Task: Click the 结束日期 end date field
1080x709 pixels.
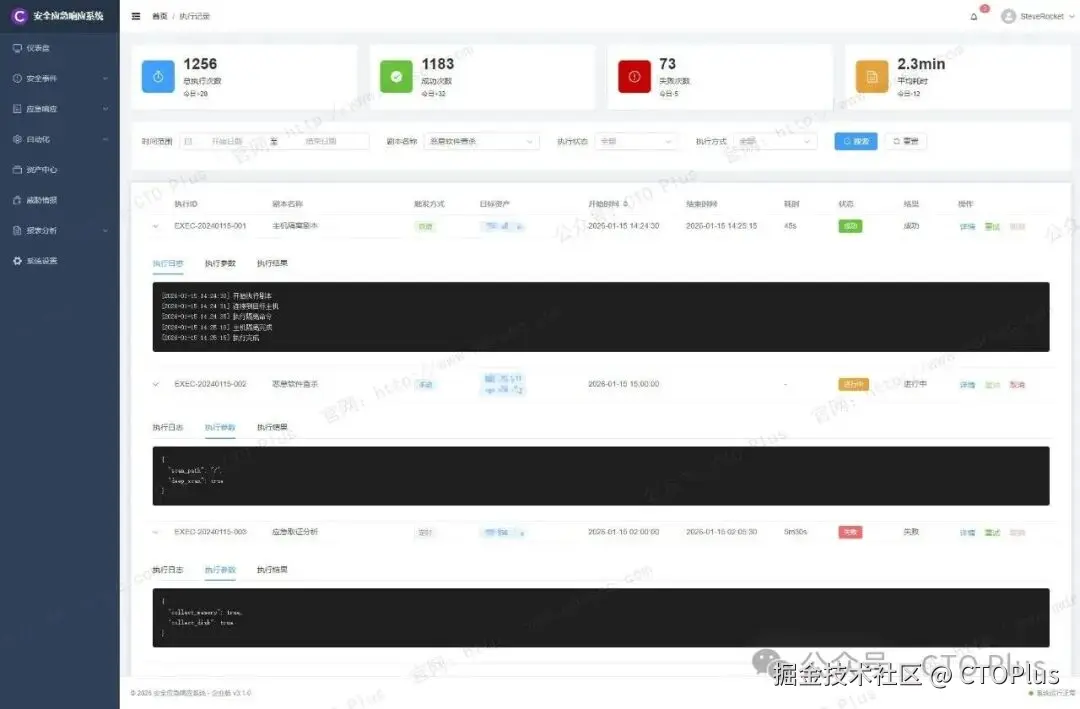Action: pyautogui.click(x=321, y=141)
